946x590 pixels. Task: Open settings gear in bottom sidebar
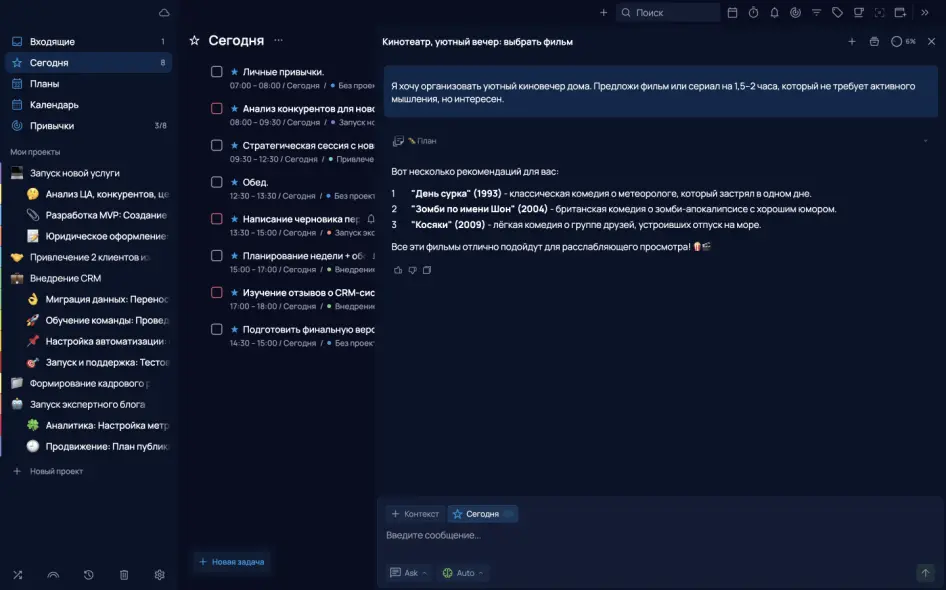tap(159, 575)
